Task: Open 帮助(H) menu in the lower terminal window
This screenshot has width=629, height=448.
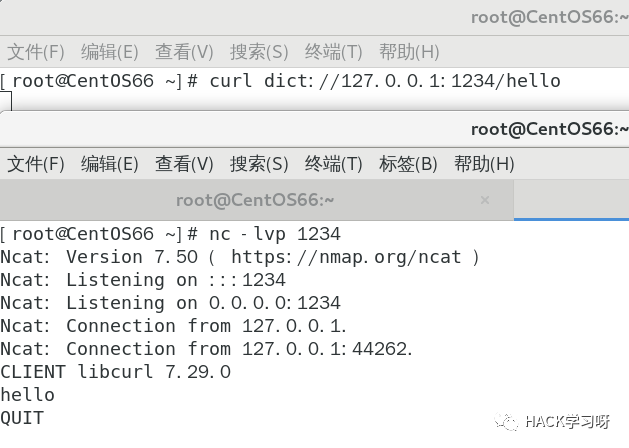Action: (x=484, y=163)
